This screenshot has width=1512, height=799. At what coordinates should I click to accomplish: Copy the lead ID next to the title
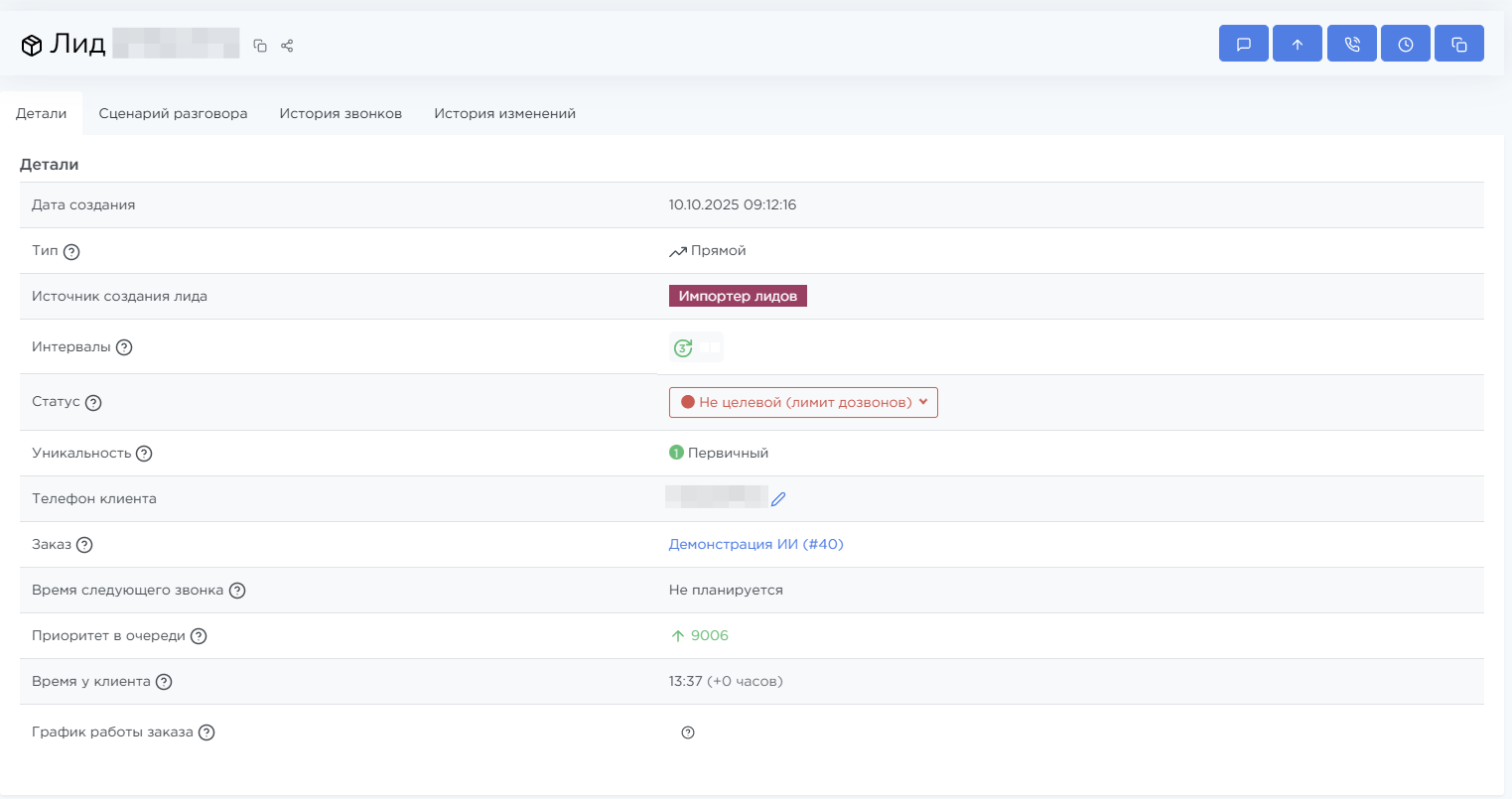(260, 46)
